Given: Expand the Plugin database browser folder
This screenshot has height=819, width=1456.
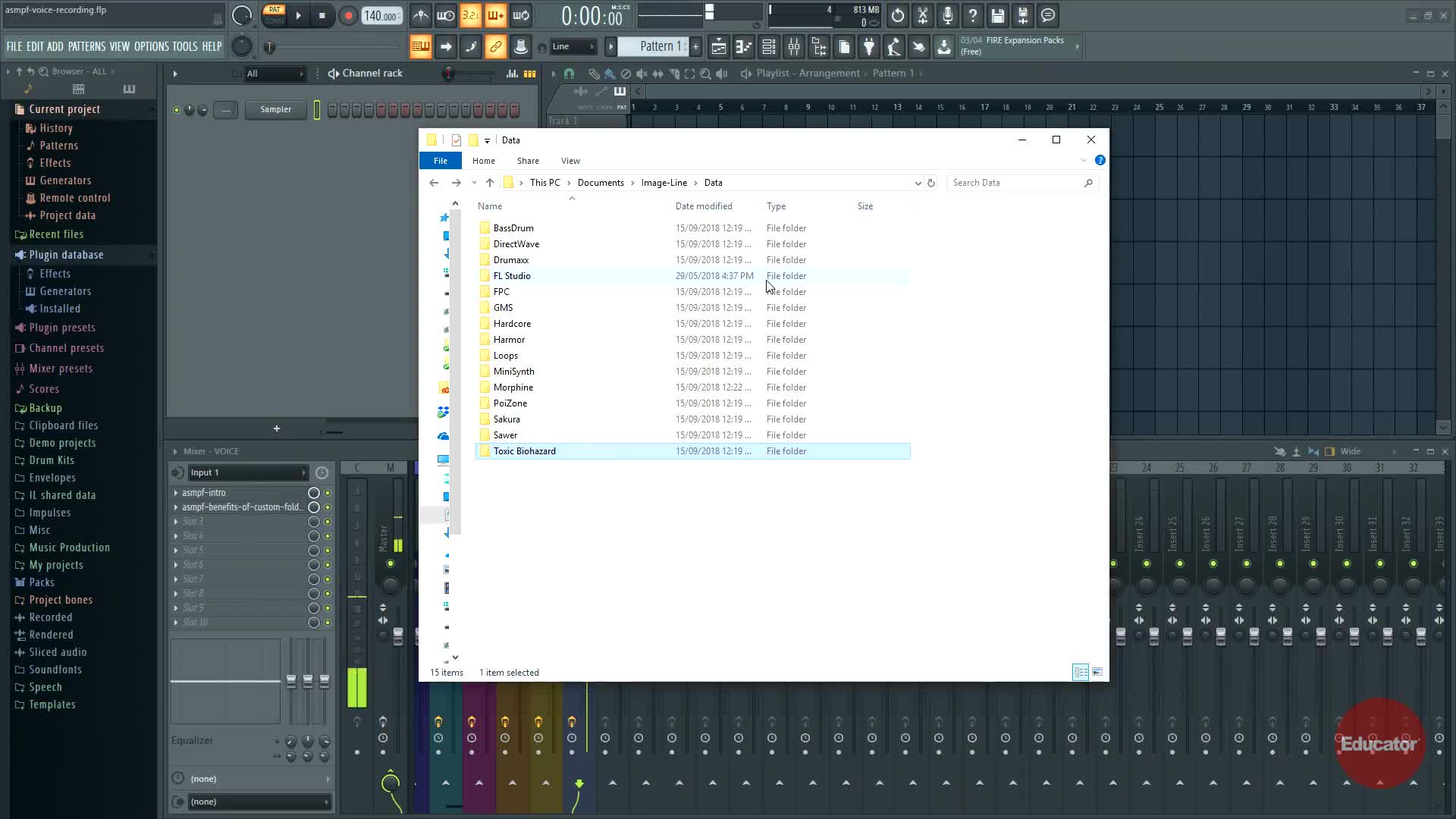Looking at the screenshot, I should pos(65,255).
